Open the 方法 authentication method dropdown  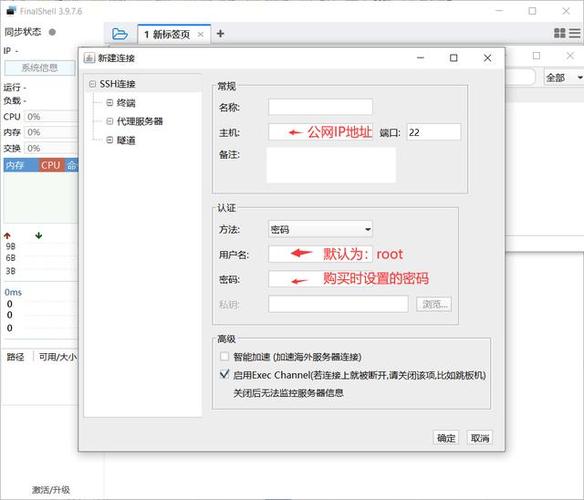[320, 229]
